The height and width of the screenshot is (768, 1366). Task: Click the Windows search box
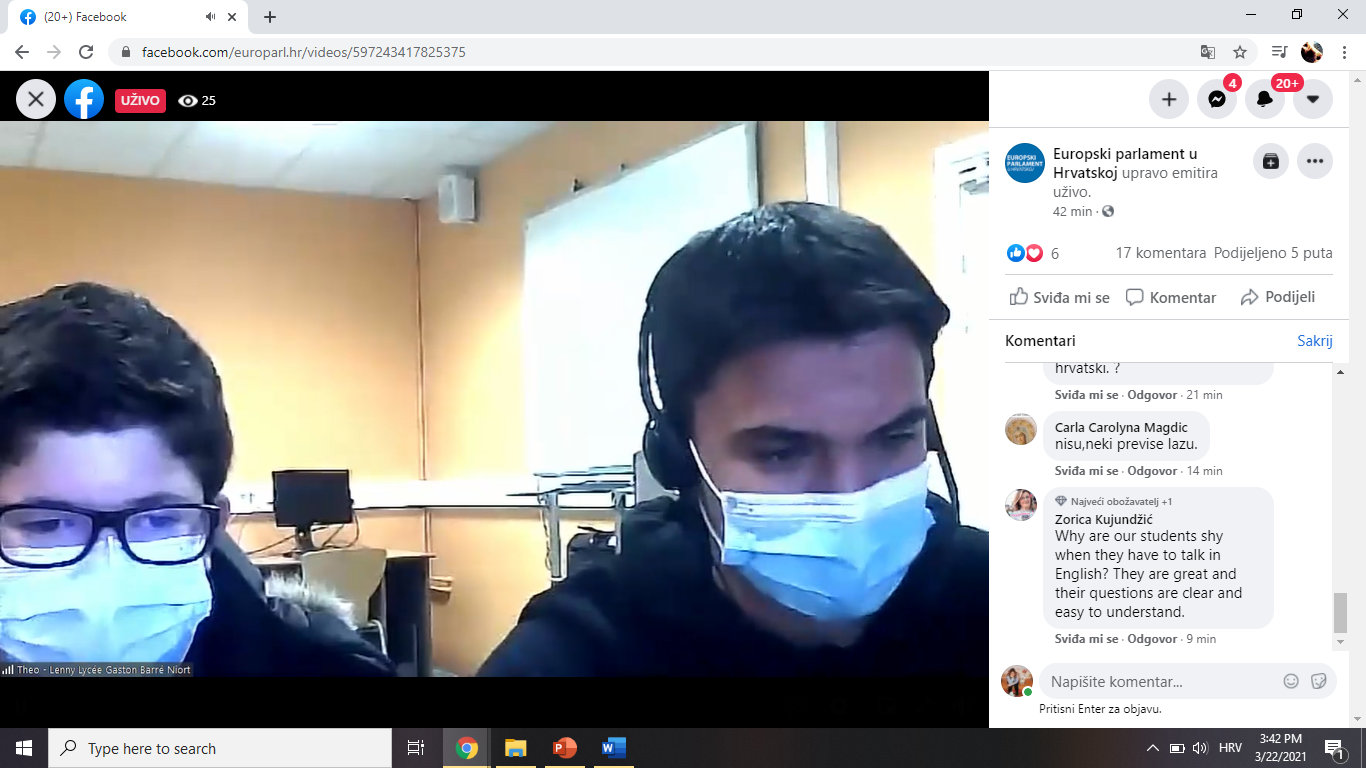point(220,748)
